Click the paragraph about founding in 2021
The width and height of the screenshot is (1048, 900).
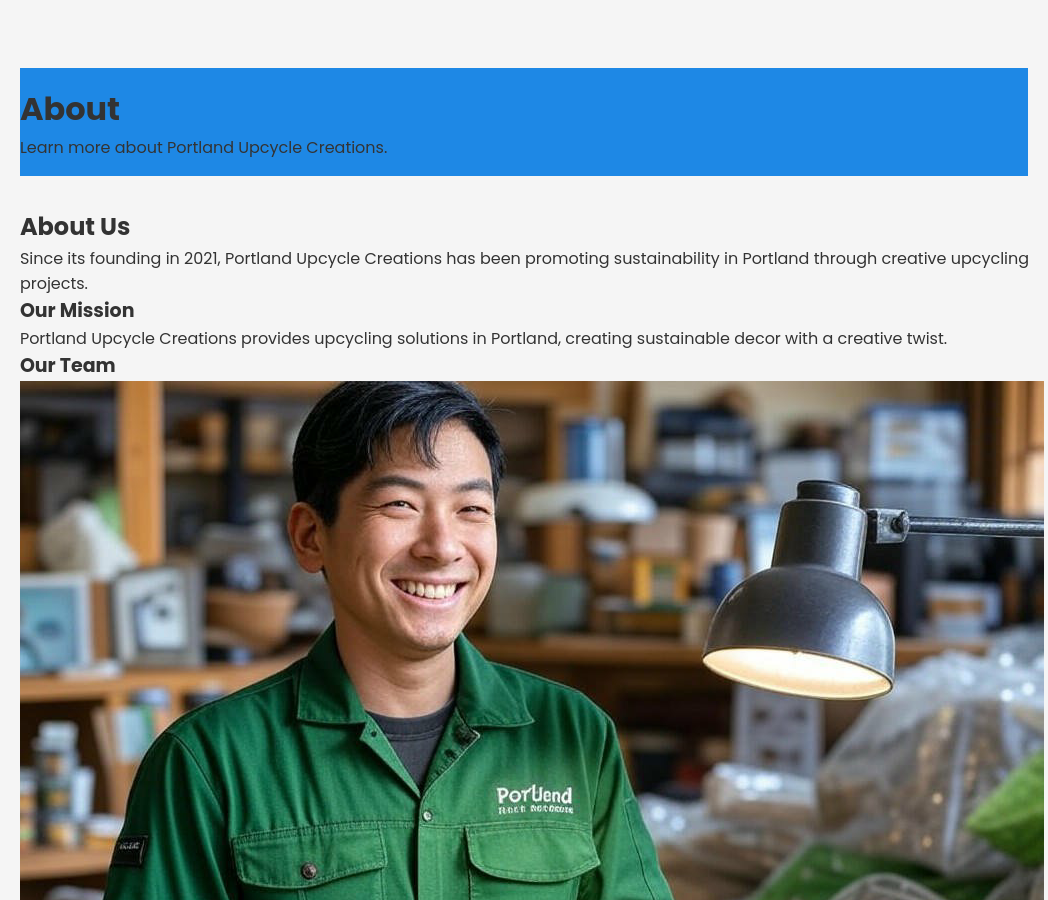coord(524,271)
